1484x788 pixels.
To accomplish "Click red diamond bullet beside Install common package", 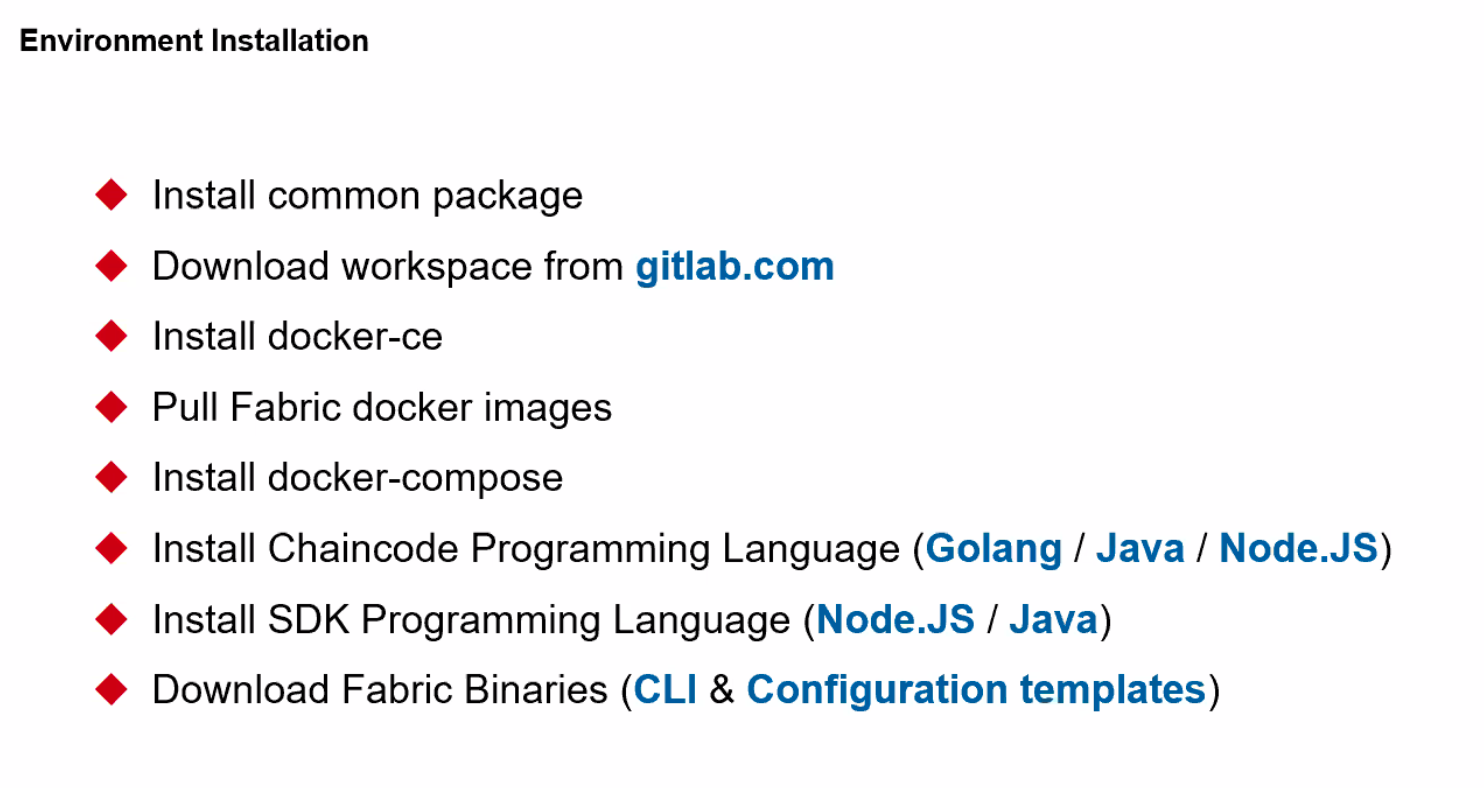I will coord(111,194).
